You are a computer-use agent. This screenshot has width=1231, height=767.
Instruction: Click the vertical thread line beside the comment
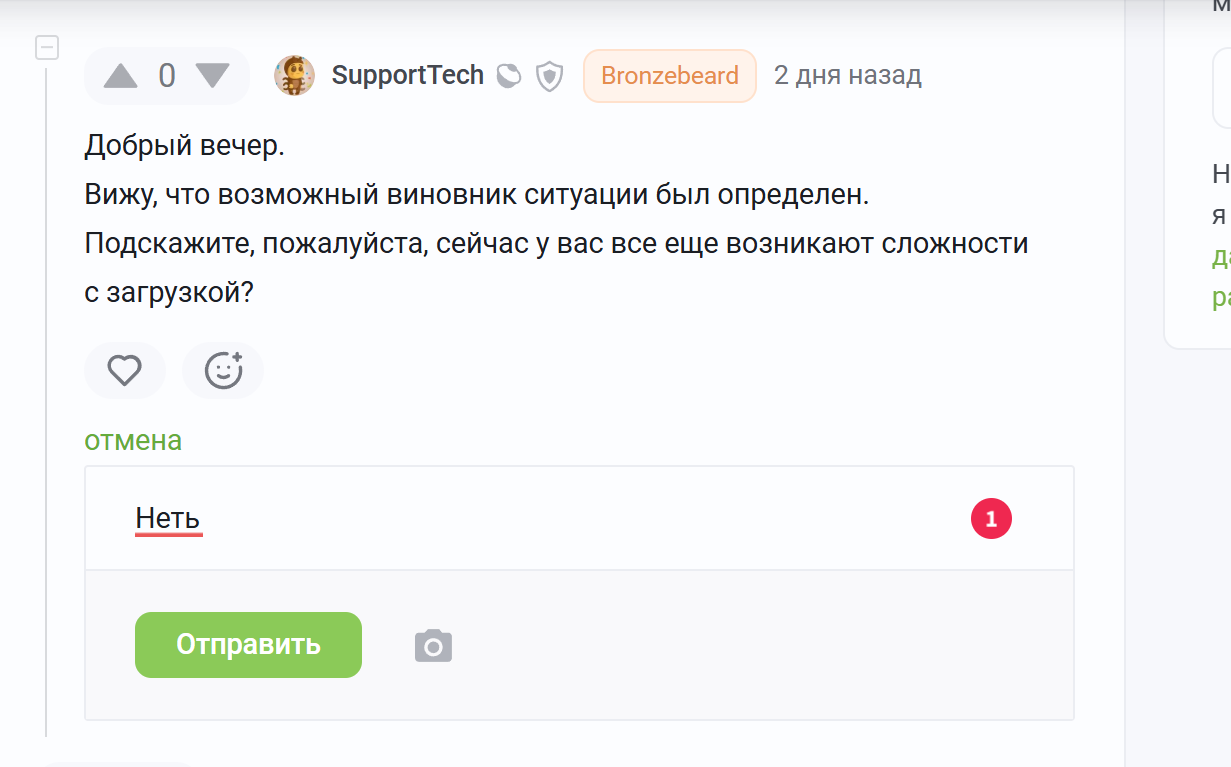pyautogui.click(x=46, y=400)
